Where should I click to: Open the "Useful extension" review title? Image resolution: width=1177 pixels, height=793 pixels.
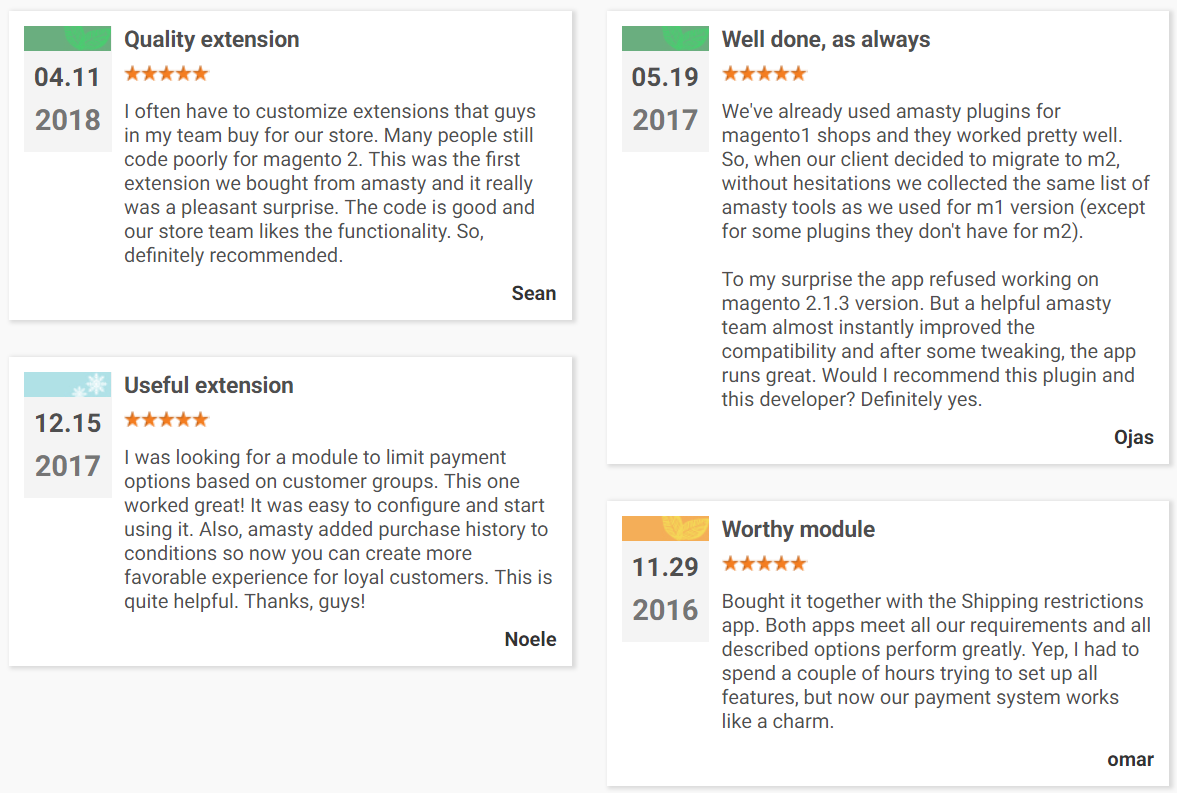click(208, 386)
